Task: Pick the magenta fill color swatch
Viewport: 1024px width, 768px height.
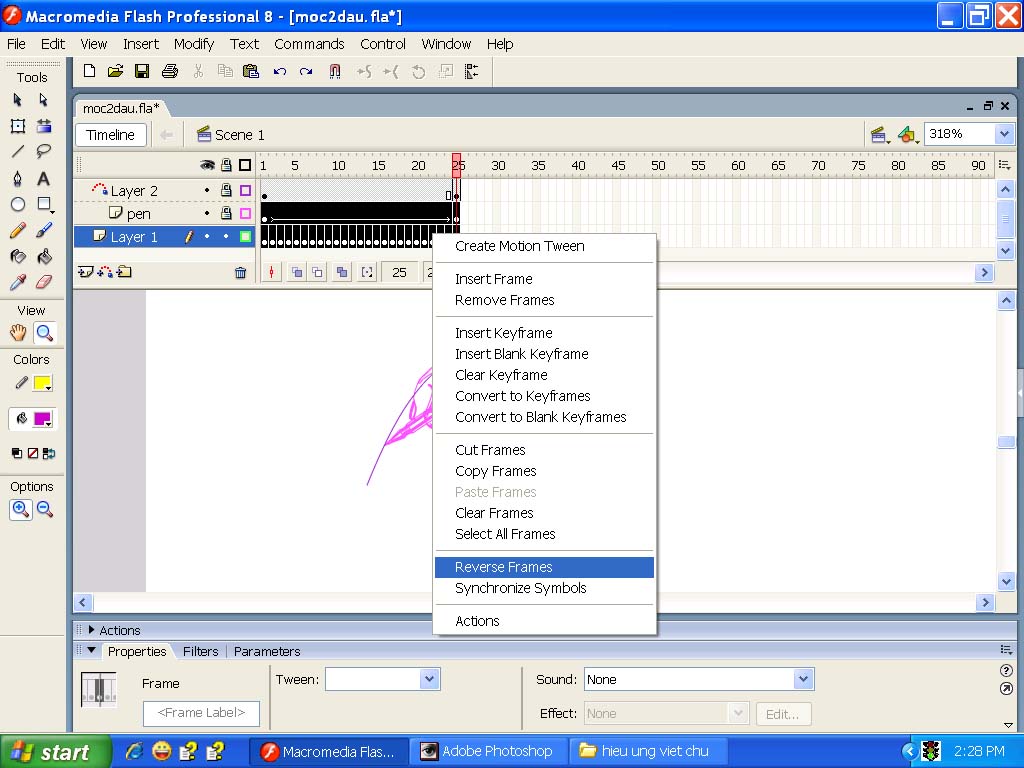Action: 42,419
